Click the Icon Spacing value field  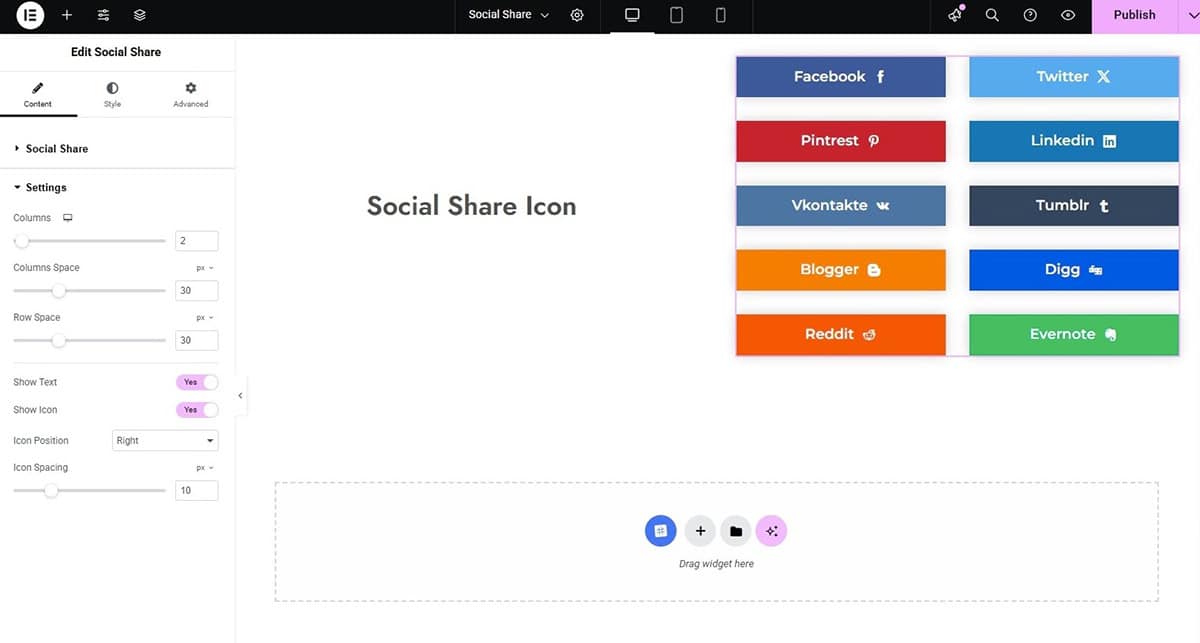click(x=196, y=491)
